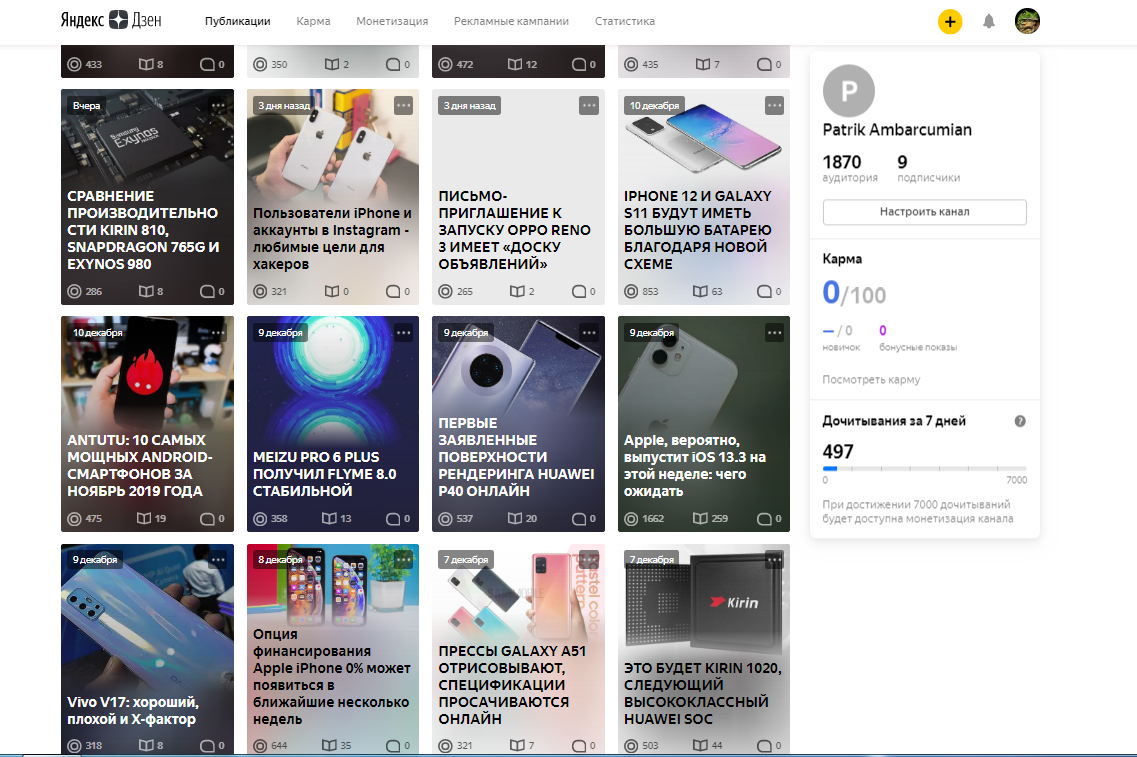Screen dimensions: 1137x757
Task: Click the 7-day reads progress bar
Action: 924,468
